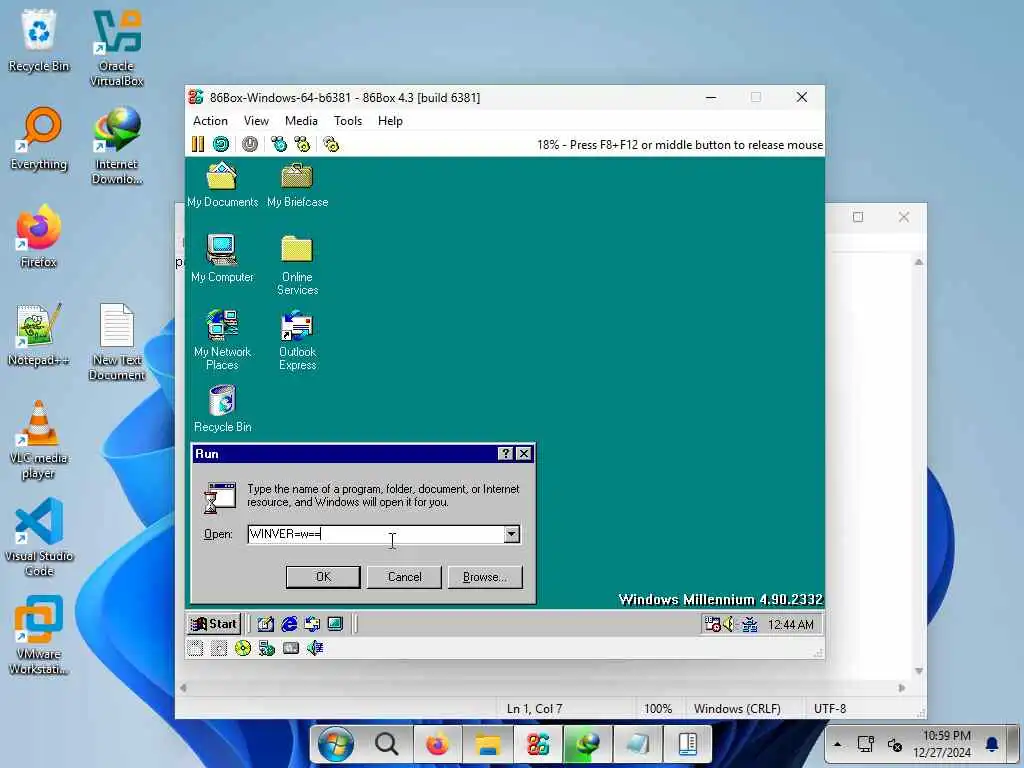Maximize the background Notepad window
The image size is (1024, 768).
[x=858, y=217]
